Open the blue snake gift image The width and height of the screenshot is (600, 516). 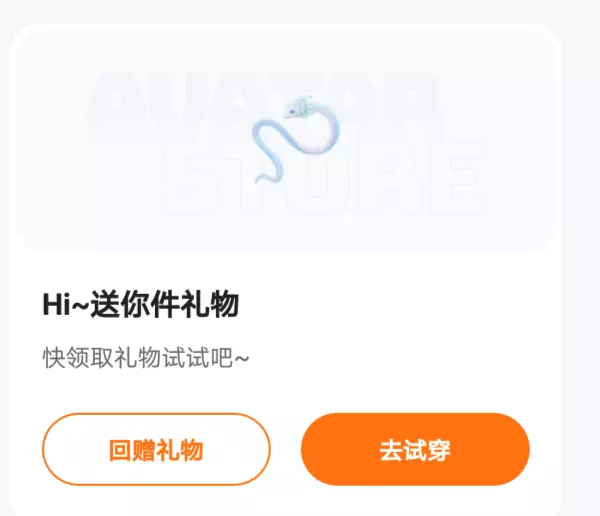295,140
